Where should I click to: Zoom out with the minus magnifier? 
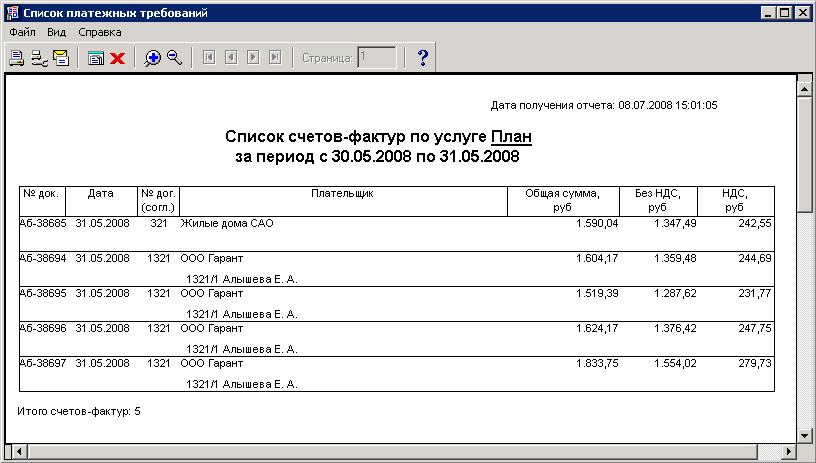coord(175,58)
